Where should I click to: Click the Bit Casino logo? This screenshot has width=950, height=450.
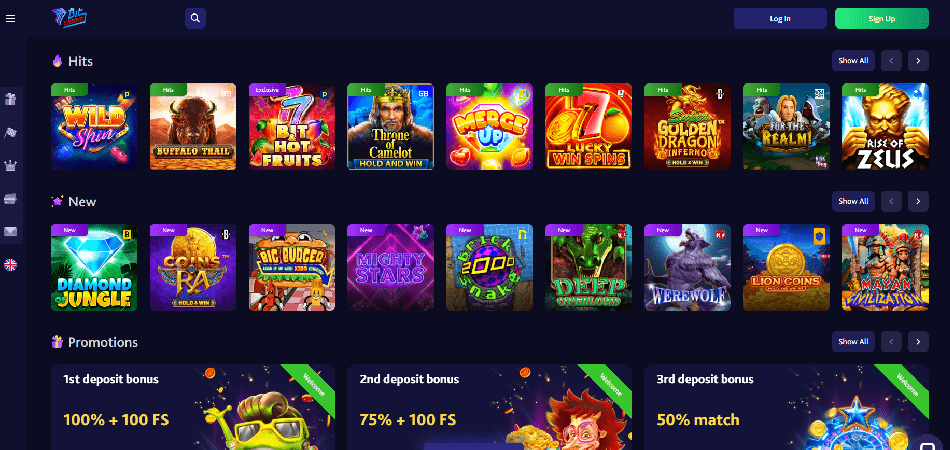(x=70, y=18)
